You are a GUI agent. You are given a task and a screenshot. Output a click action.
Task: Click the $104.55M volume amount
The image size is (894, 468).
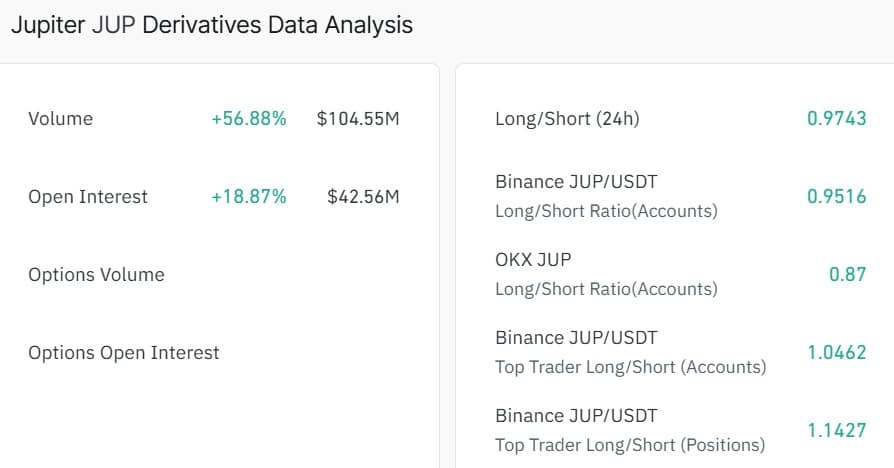(358, 119)
